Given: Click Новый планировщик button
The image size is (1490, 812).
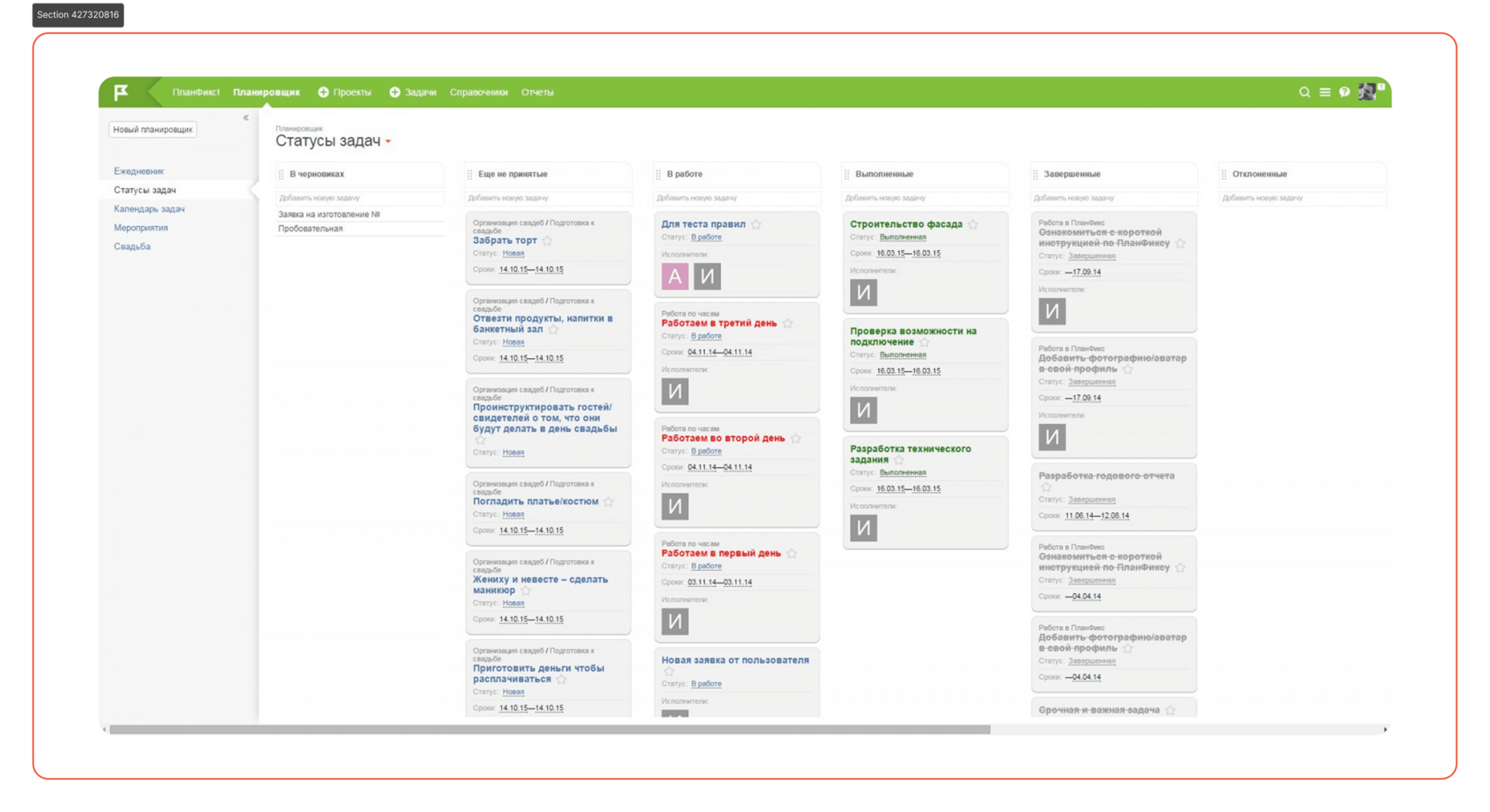Looking at the screenshot, I should [153, 129].
